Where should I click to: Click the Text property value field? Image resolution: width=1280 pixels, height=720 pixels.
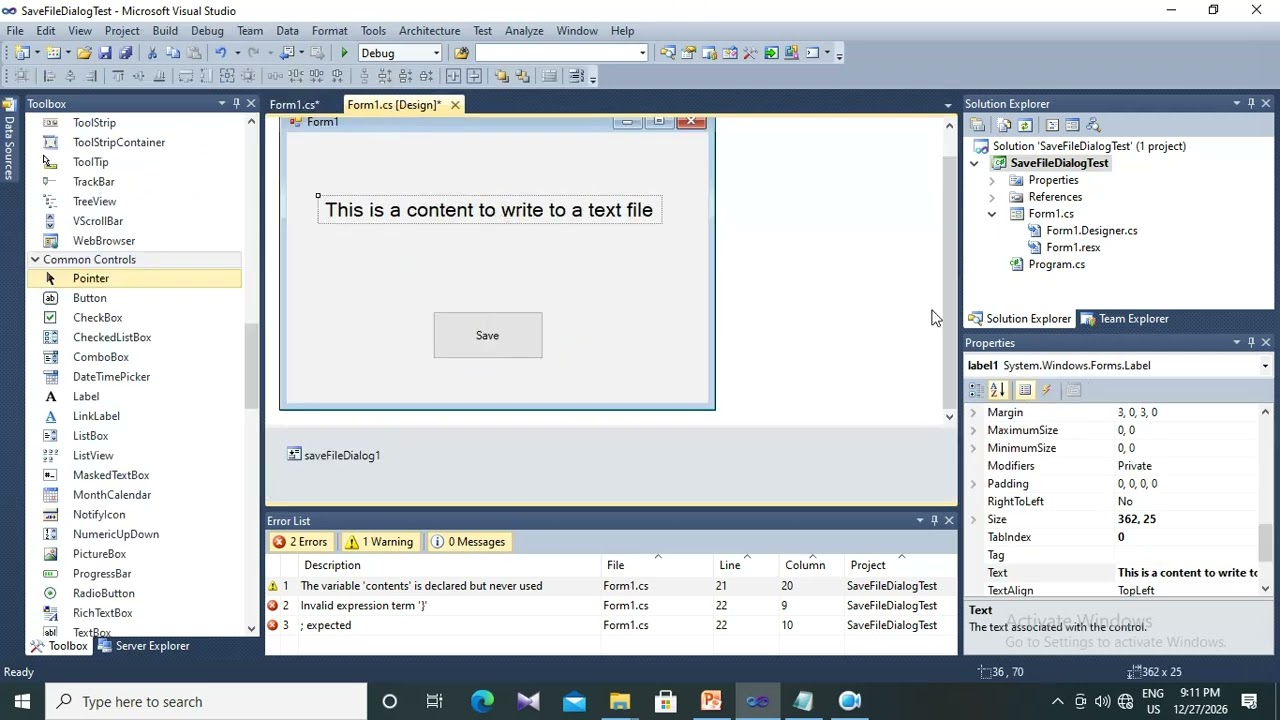pyautogui.click(x=1187, y=573)
